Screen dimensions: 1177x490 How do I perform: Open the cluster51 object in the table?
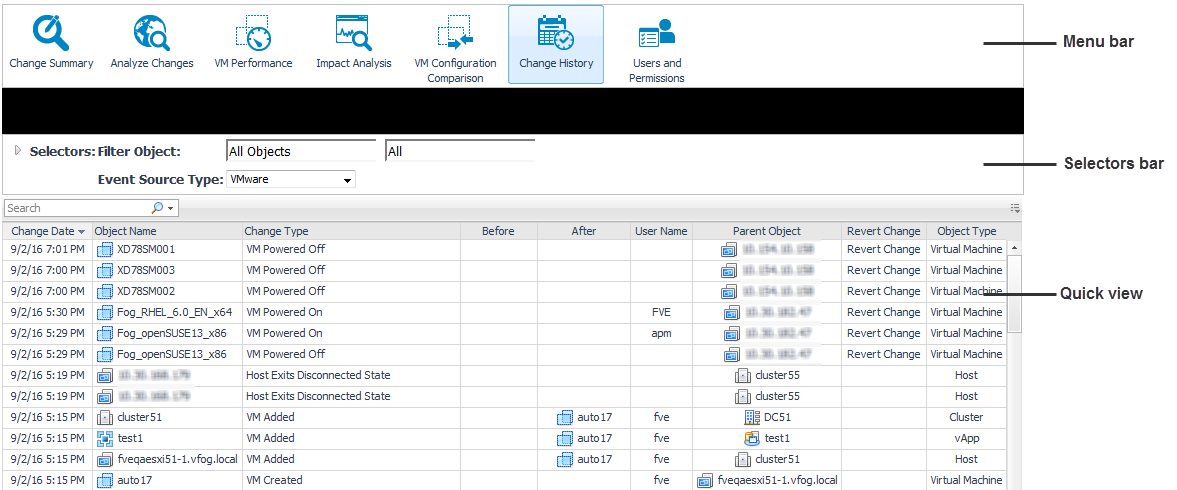tap(139, 417)
